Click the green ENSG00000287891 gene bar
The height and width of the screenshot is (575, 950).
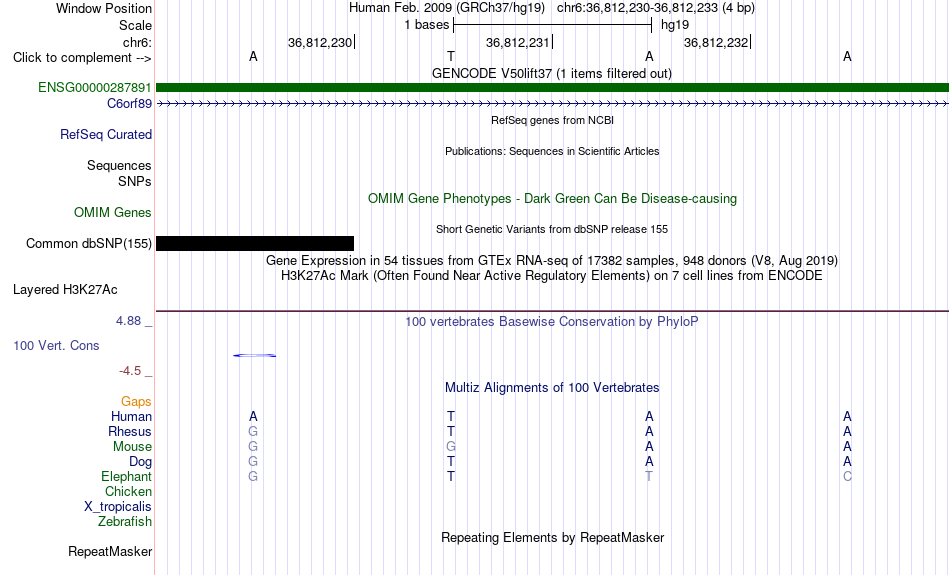pyautogui.click(x=552, y=87)
